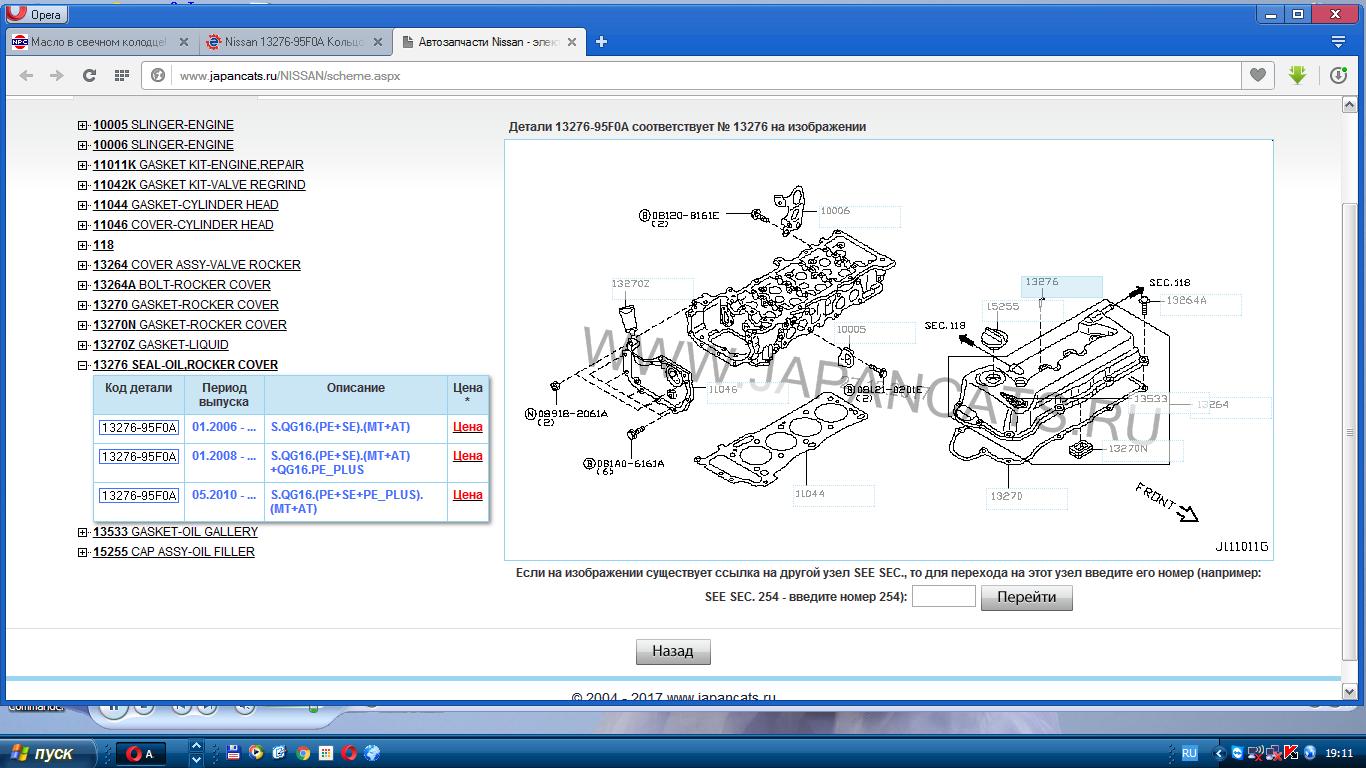
Task: Open the downloads indicator icon
Action: point(1339,75)
